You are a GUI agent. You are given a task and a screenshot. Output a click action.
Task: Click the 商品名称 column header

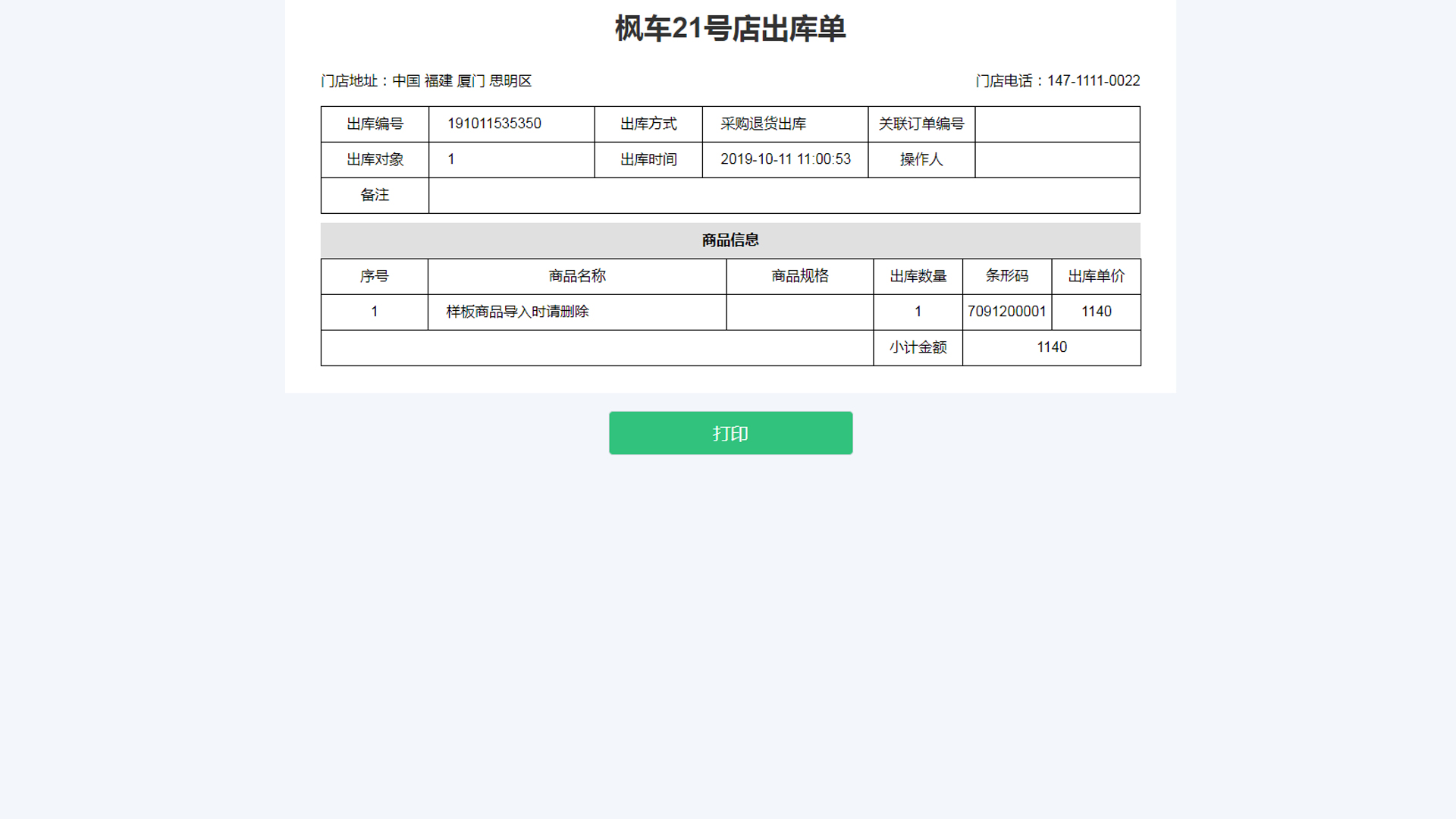[577, 276]
